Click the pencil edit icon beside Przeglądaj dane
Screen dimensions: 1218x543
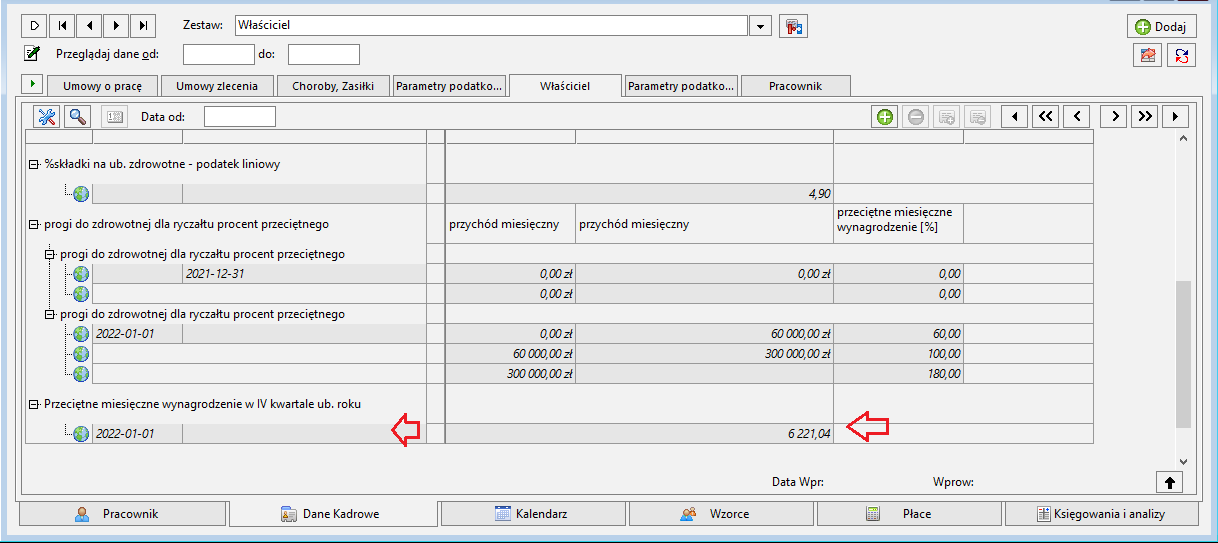point(33,53)
